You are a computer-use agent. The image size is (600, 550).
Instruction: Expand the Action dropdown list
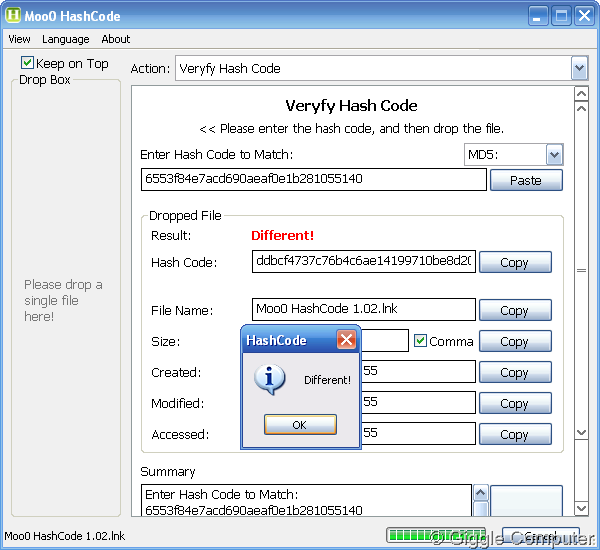pyautogui.click(x=579, y=68)
